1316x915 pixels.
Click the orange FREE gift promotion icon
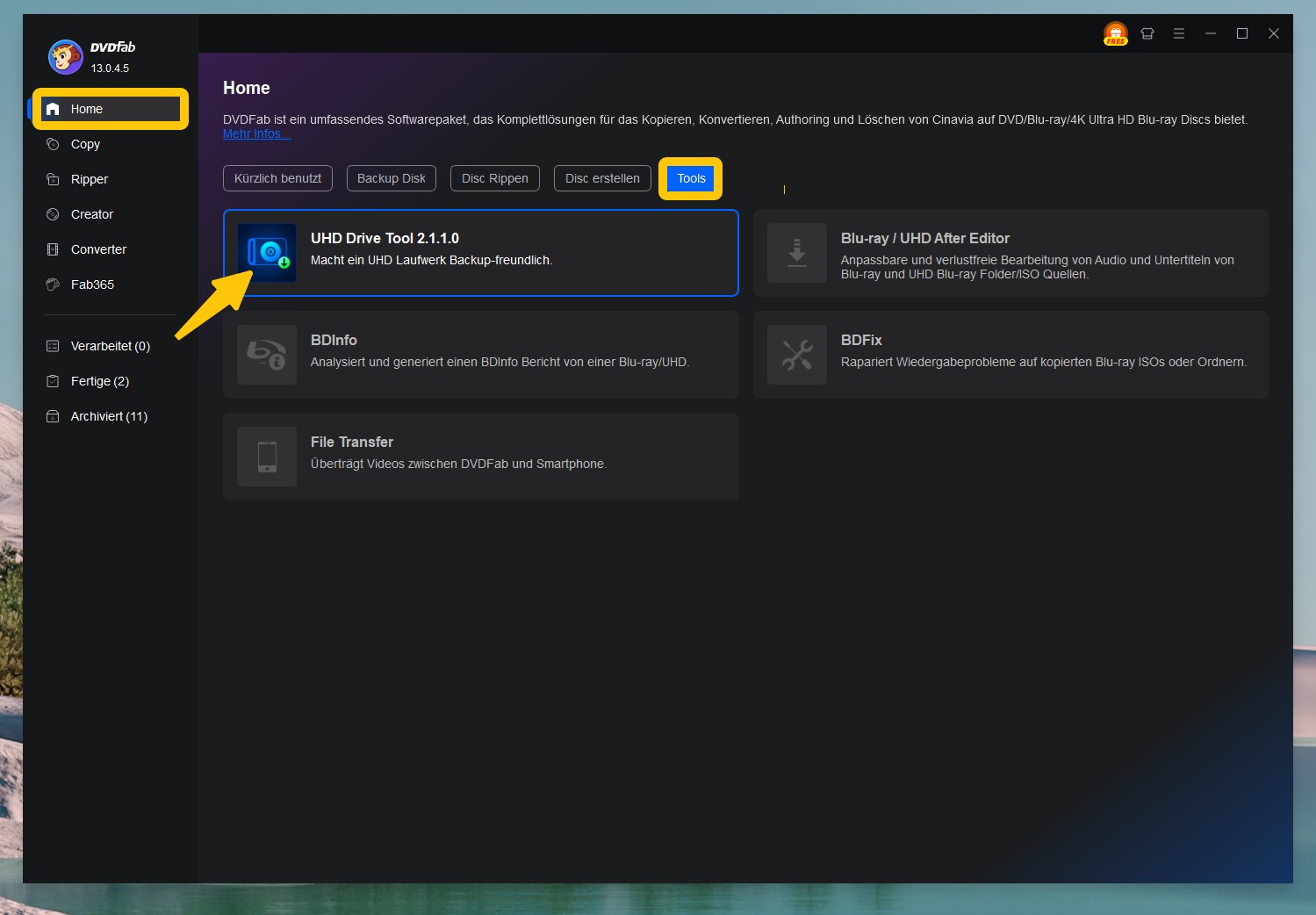pyautogui.click(x=1115, y=33)
